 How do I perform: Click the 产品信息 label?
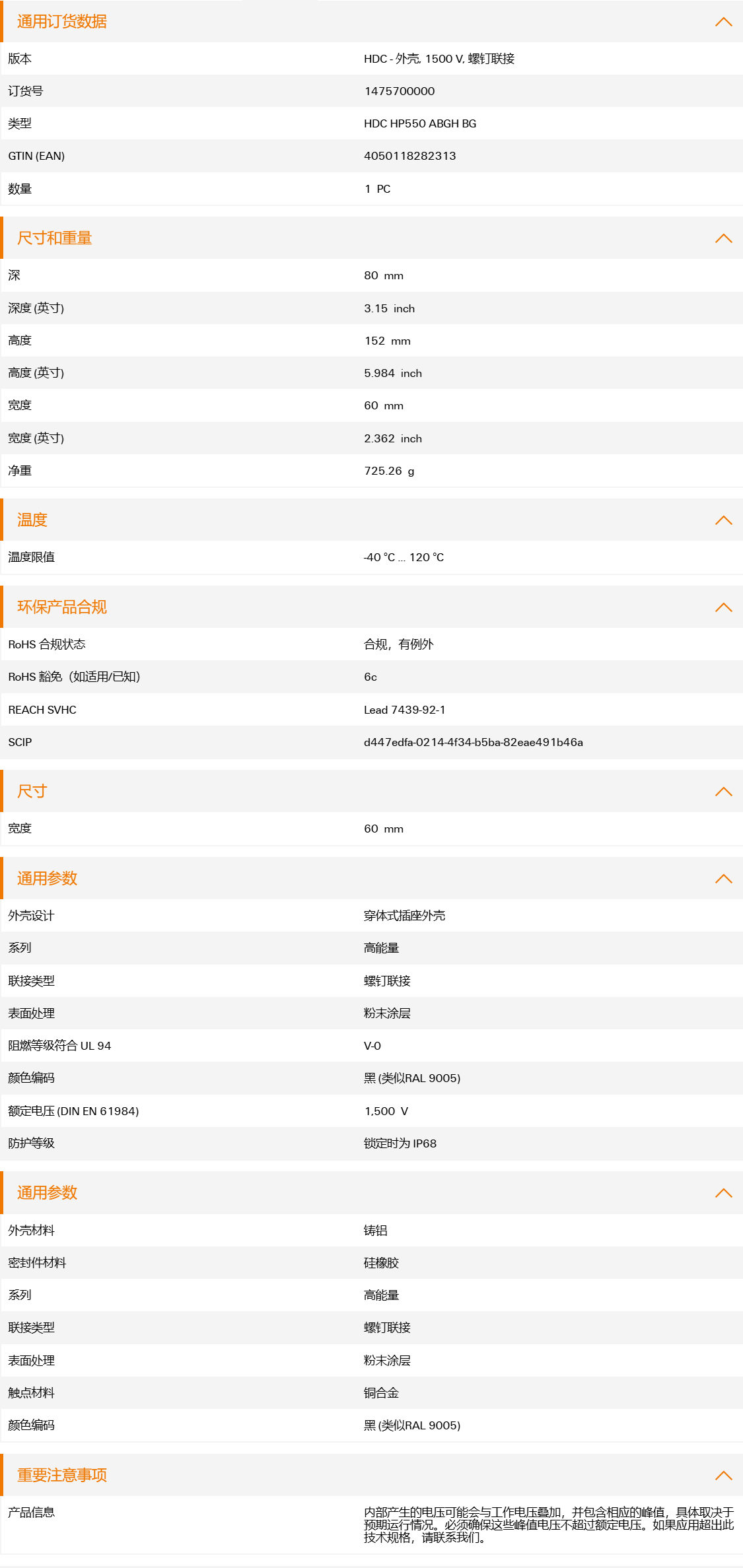(x=32, y=1513)
